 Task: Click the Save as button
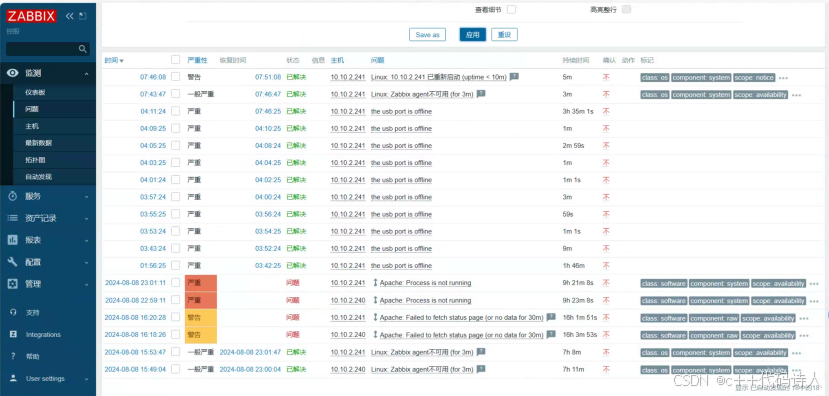(x=427, y=34)
